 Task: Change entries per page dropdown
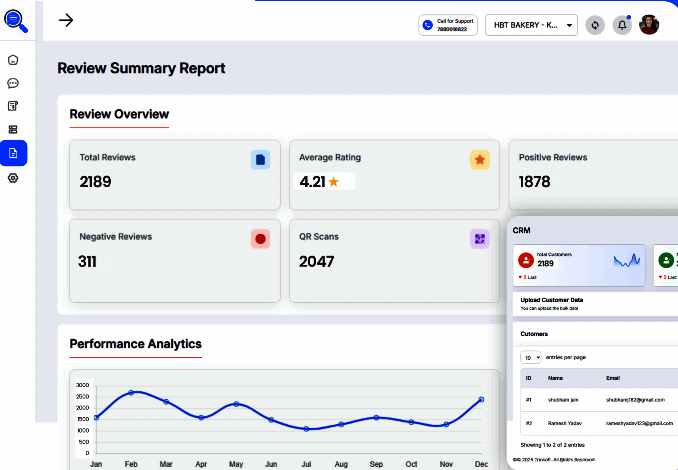(530, 357)
